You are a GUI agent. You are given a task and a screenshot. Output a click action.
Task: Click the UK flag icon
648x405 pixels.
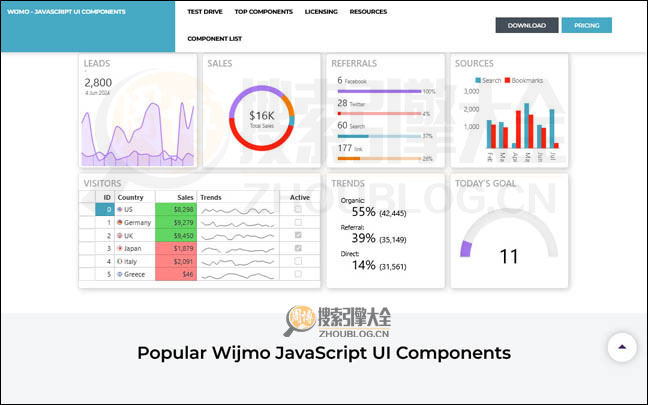tap(120, 236)
